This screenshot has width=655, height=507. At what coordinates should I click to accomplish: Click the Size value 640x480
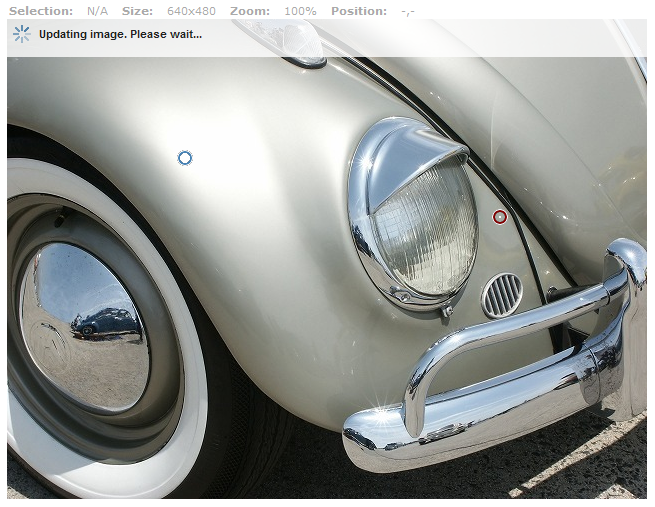click(x=191, y=11)
